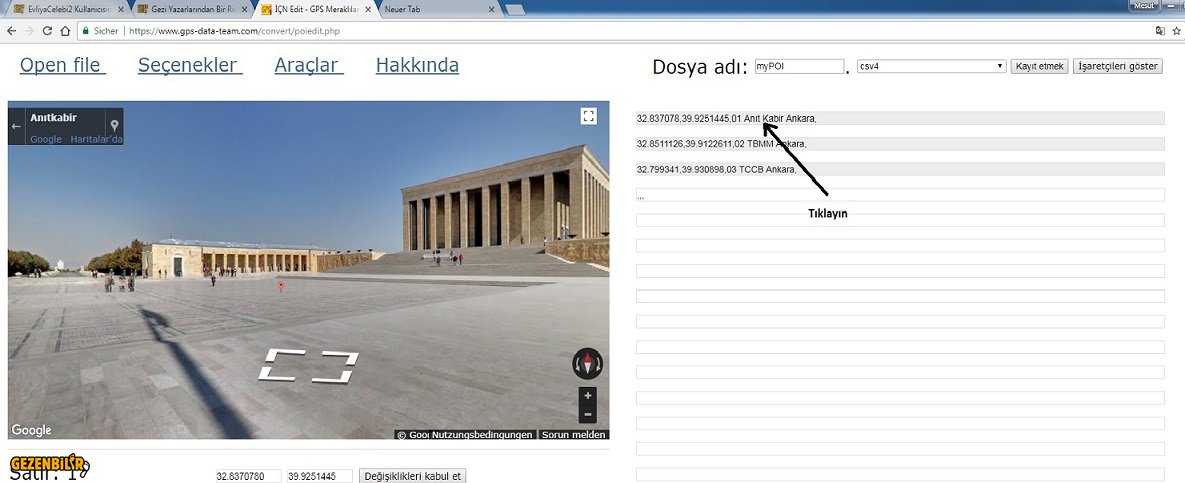The width and height of the screenshot is (1185, 483).
Task: Bookmark this page with the star icon
Action: (x=1176, y=31)
